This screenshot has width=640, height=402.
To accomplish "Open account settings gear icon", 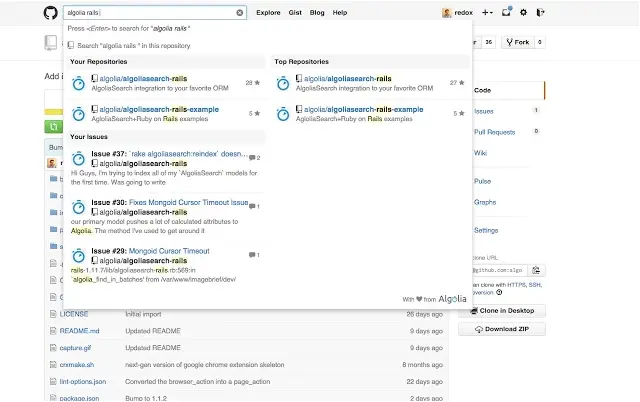I will [x=523, y=13].
